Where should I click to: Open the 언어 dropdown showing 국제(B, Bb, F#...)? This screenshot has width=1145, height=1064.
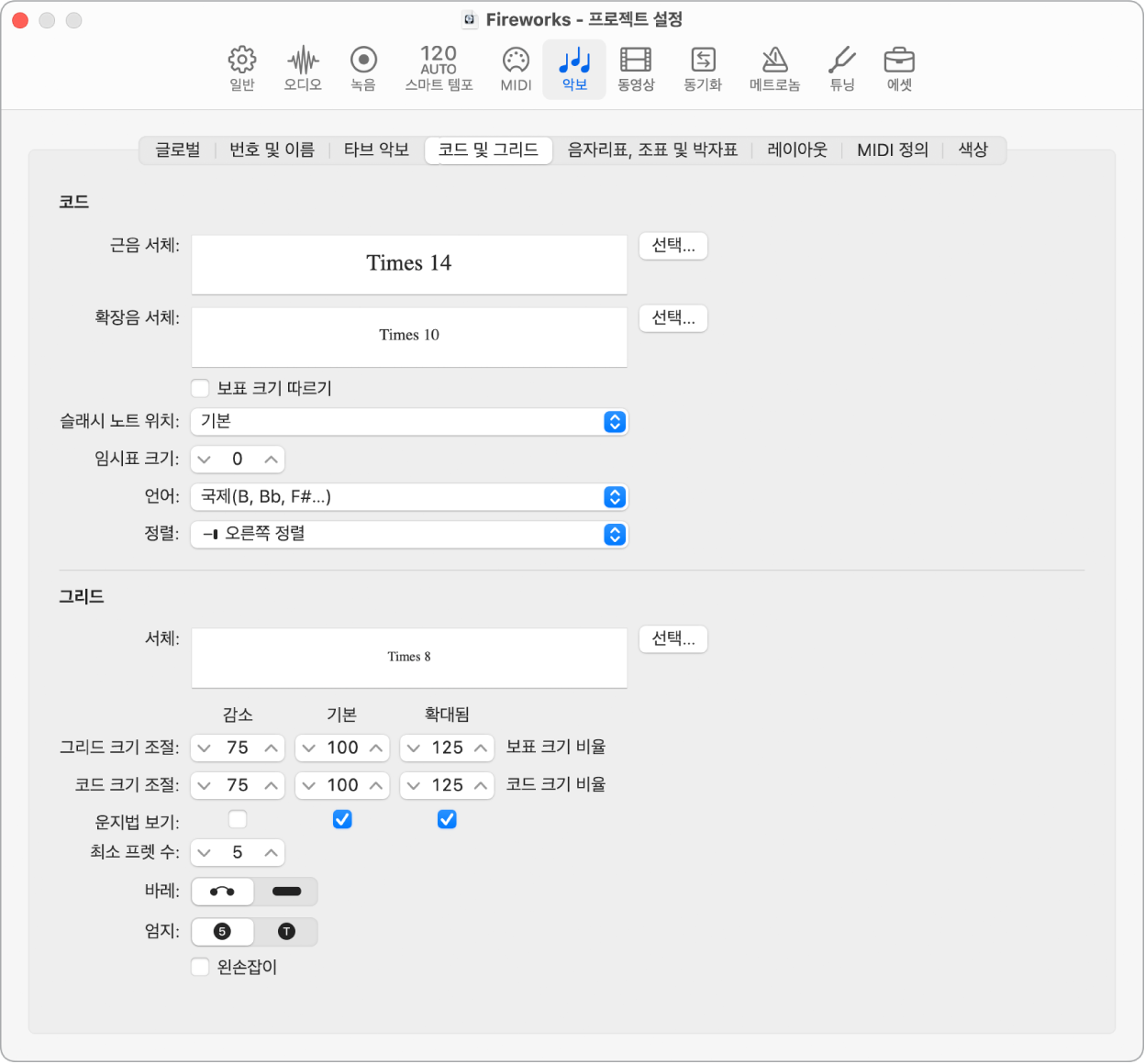pos(409,497)
